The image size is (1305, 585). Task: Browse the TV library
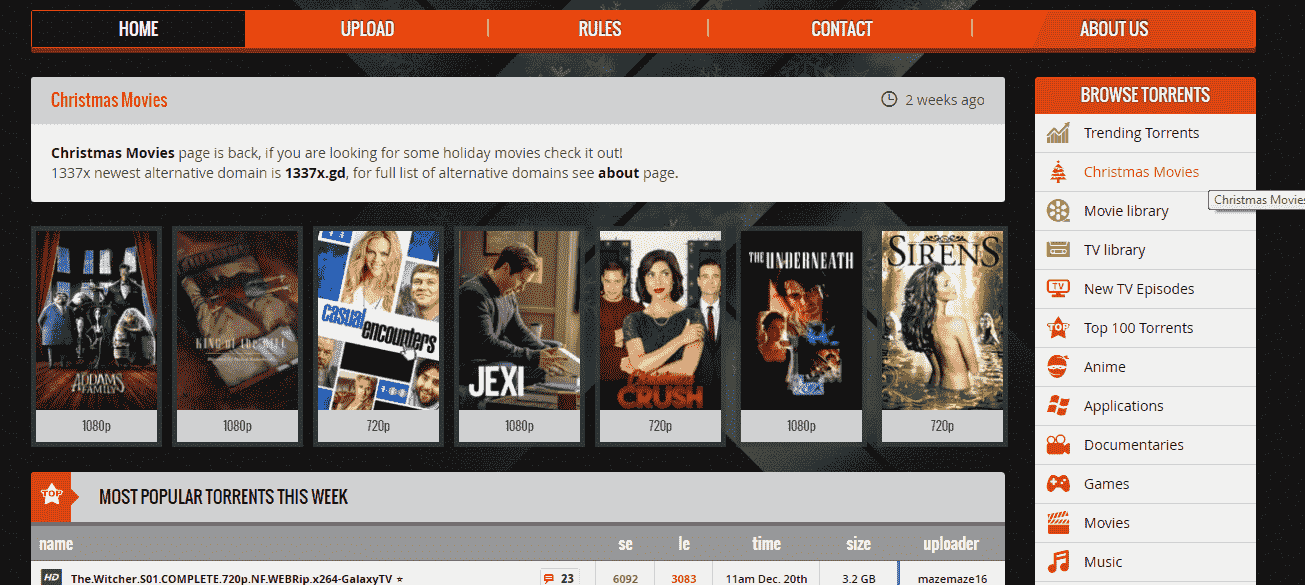(x=1114, y=250)
